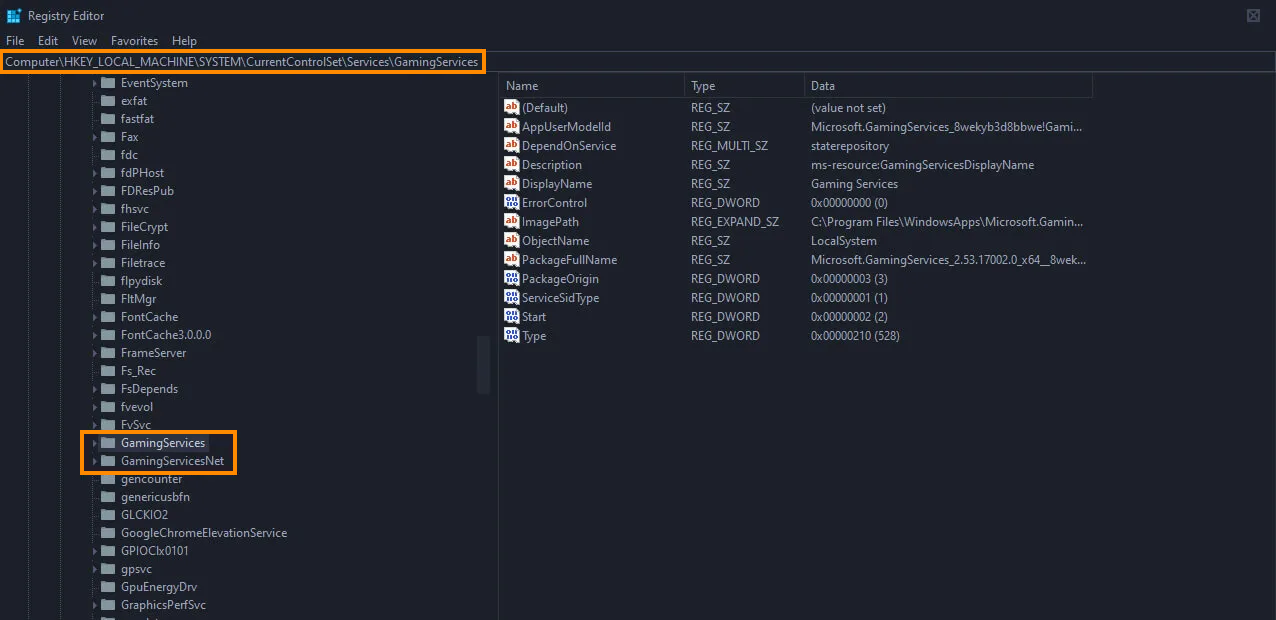Expand the Fax key

coord(95,137)
